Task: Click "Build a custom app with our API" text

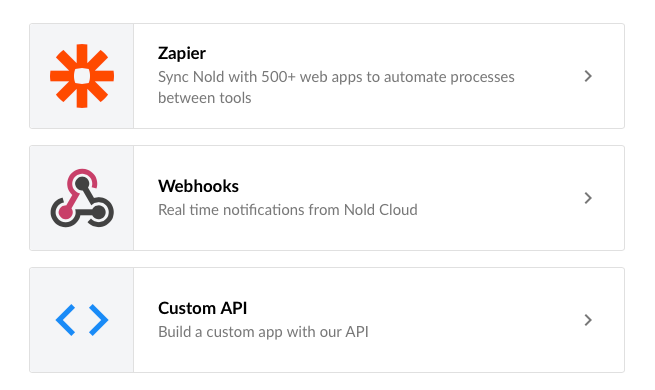Action: point(263,332)
